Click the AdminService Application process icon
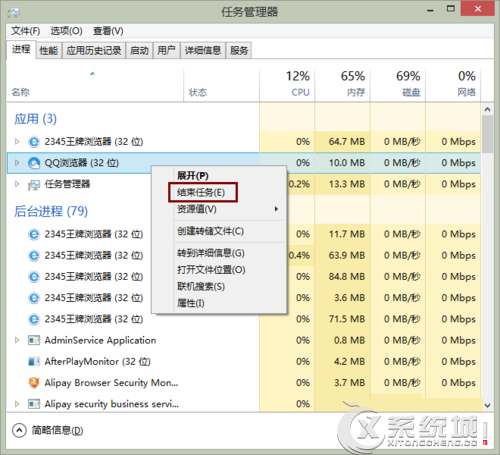 click(x=34, y=340)
